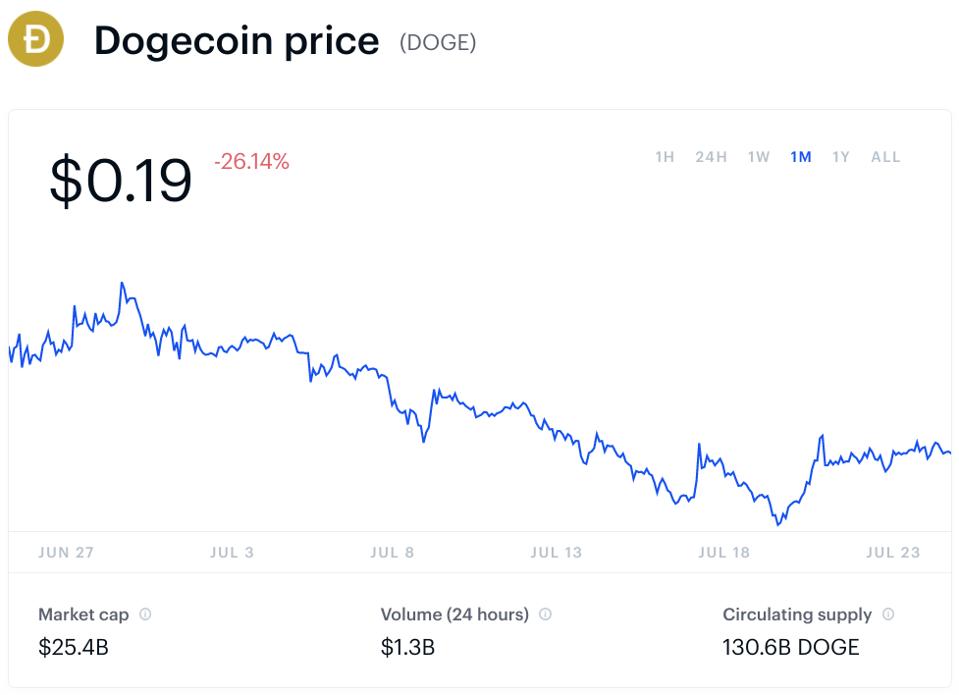Click the $0.19 current price
This screenshot has height=695, width=959.
(x=120, y=180)
